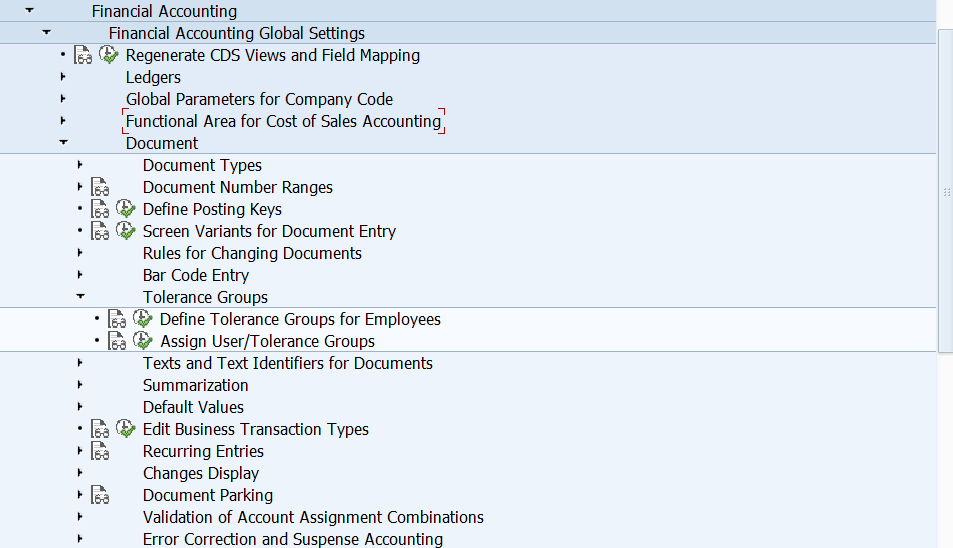The width and height of the screenshot is (953, 548).
Task: Execute activity icon for Regenerate CDS Views
Action: pyautogui.click(x=108, y=55)
